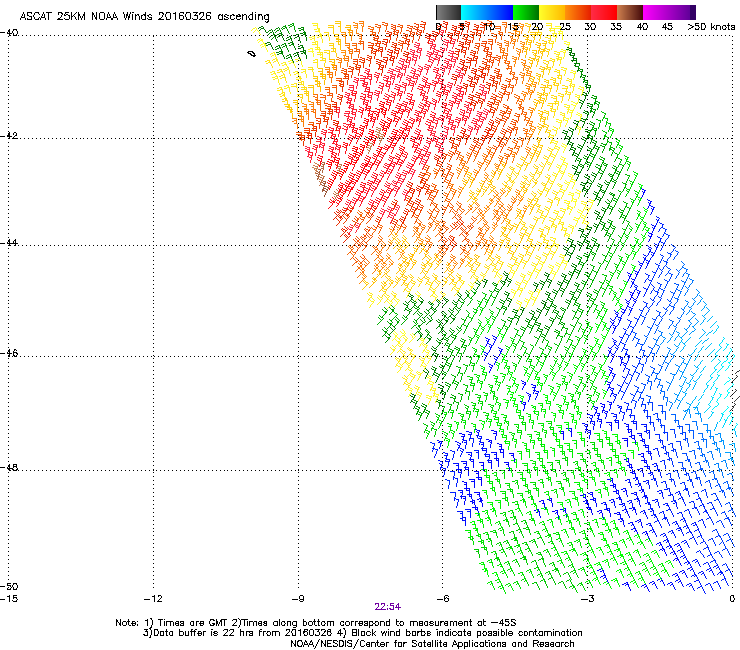This screenshot has height=650, width=740.
Task: Click the gray 0-5 knots legend color segment
Action: tap(448, 12)
